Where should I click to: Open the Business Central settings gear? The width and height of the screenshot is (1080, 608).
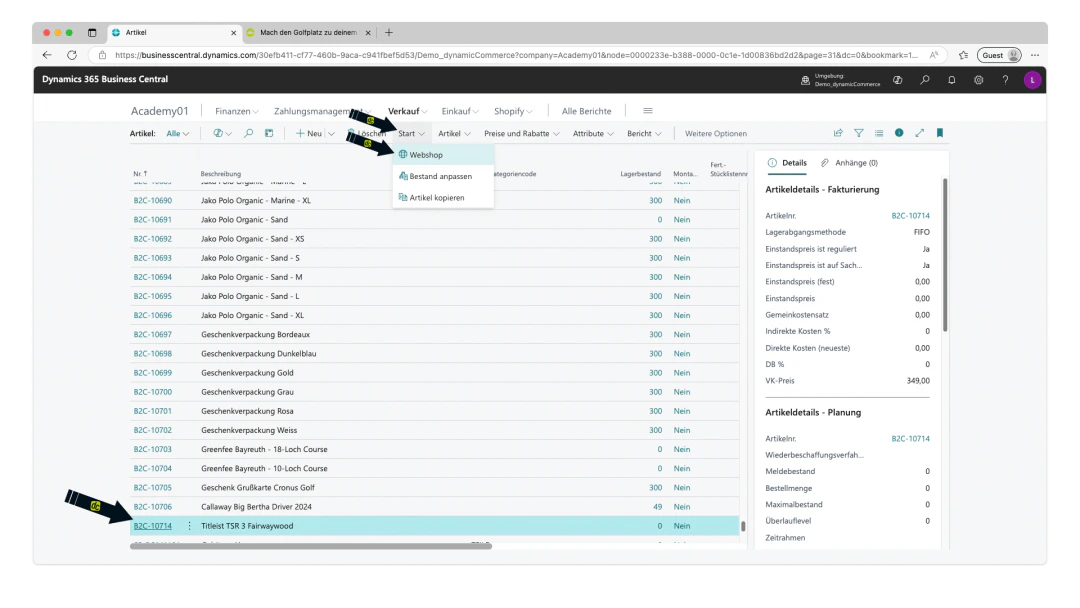[978, 80]
